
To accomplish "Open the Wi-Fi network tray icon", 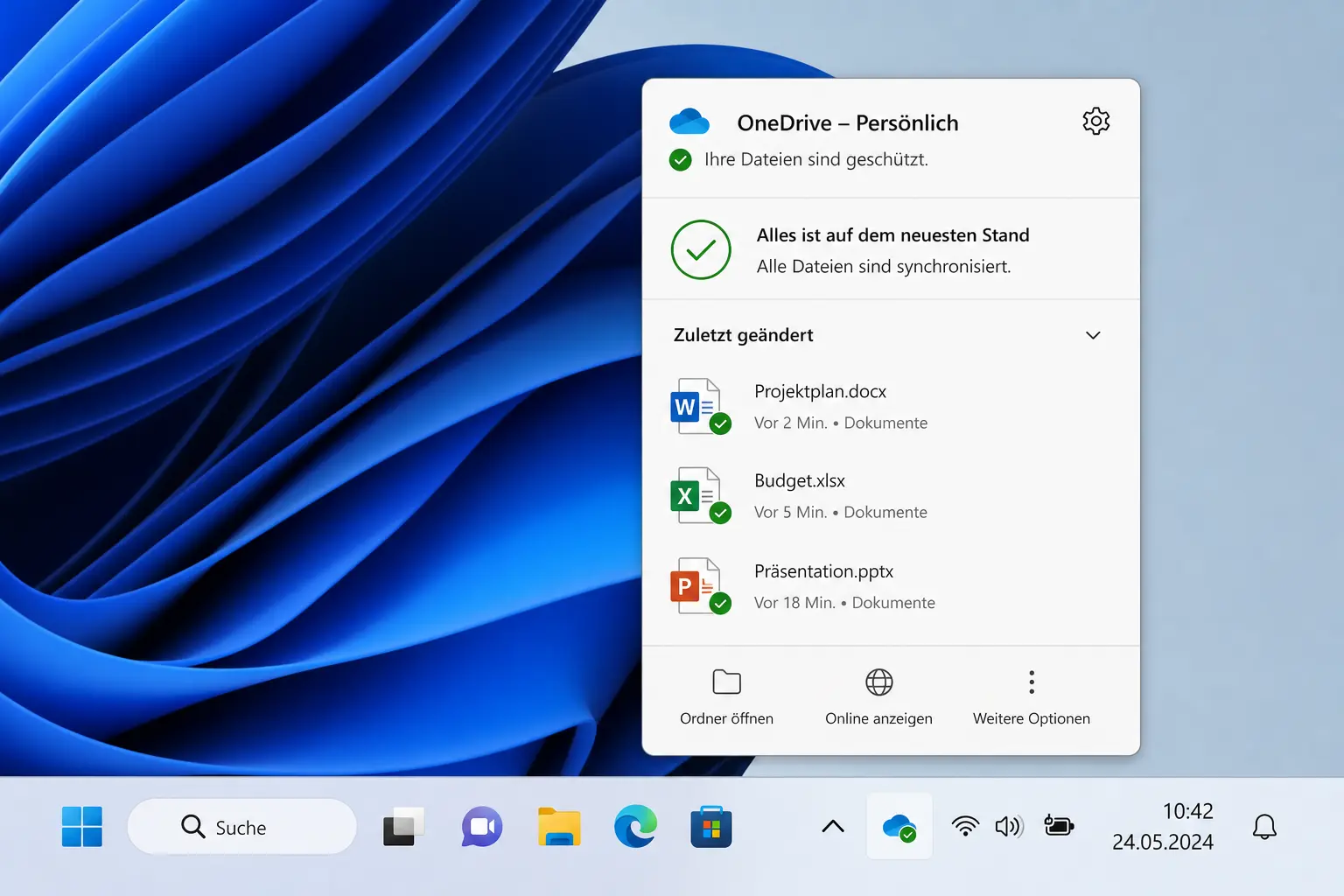I will (x=965, y=826).
